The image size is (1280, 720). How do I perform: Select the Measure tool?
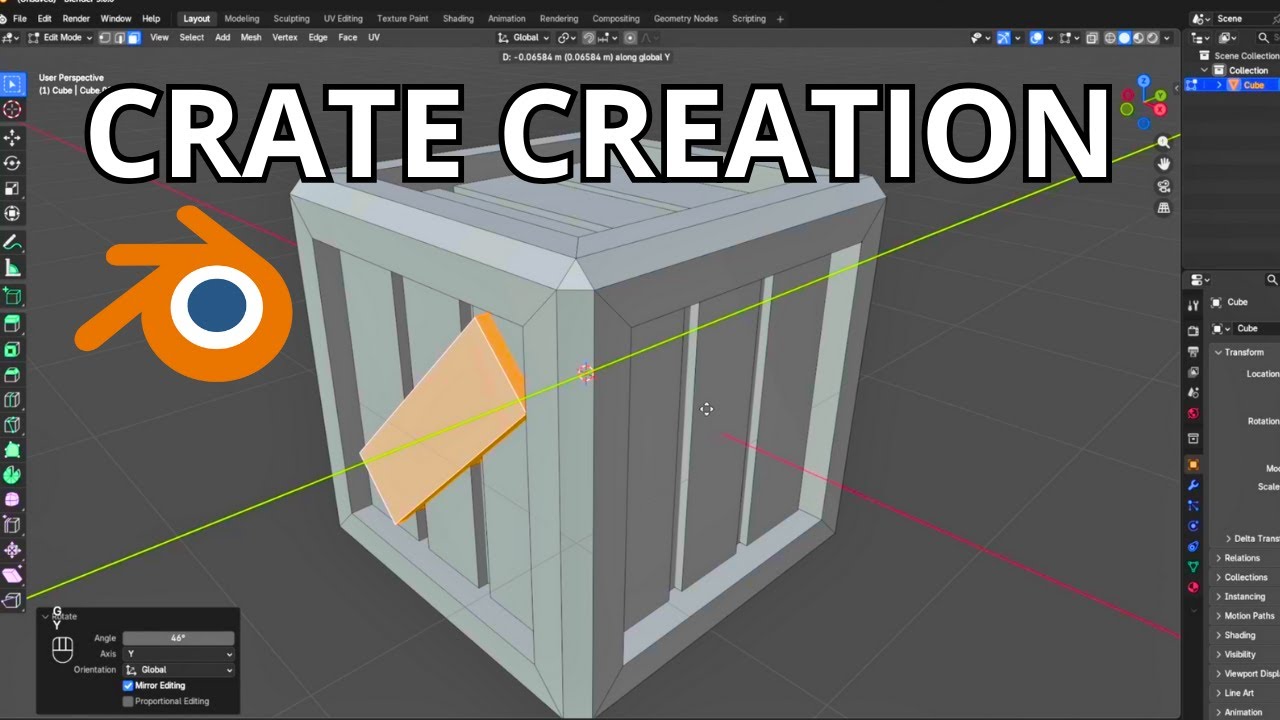point(12,267)
